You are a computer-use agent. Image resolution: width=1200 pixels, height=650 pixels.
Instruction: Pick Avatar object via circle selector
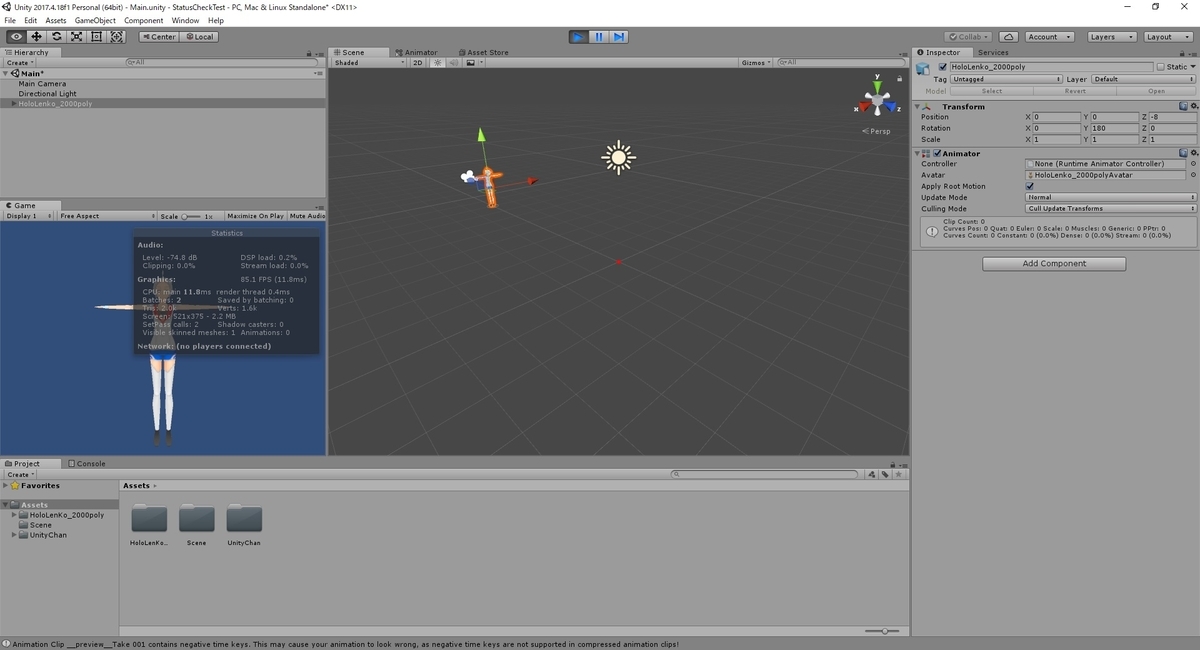point(1193,175)
